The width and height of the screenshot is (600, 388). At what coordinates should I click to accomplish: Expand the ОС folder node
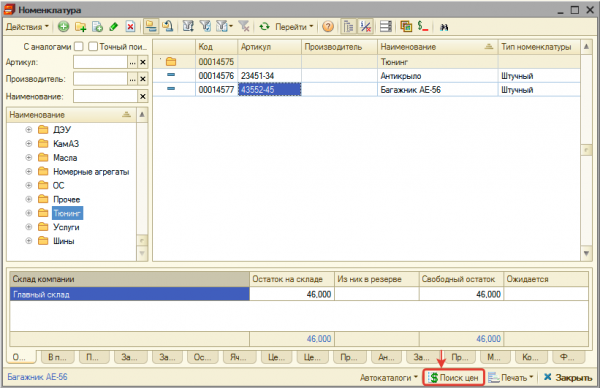(29, 185)
